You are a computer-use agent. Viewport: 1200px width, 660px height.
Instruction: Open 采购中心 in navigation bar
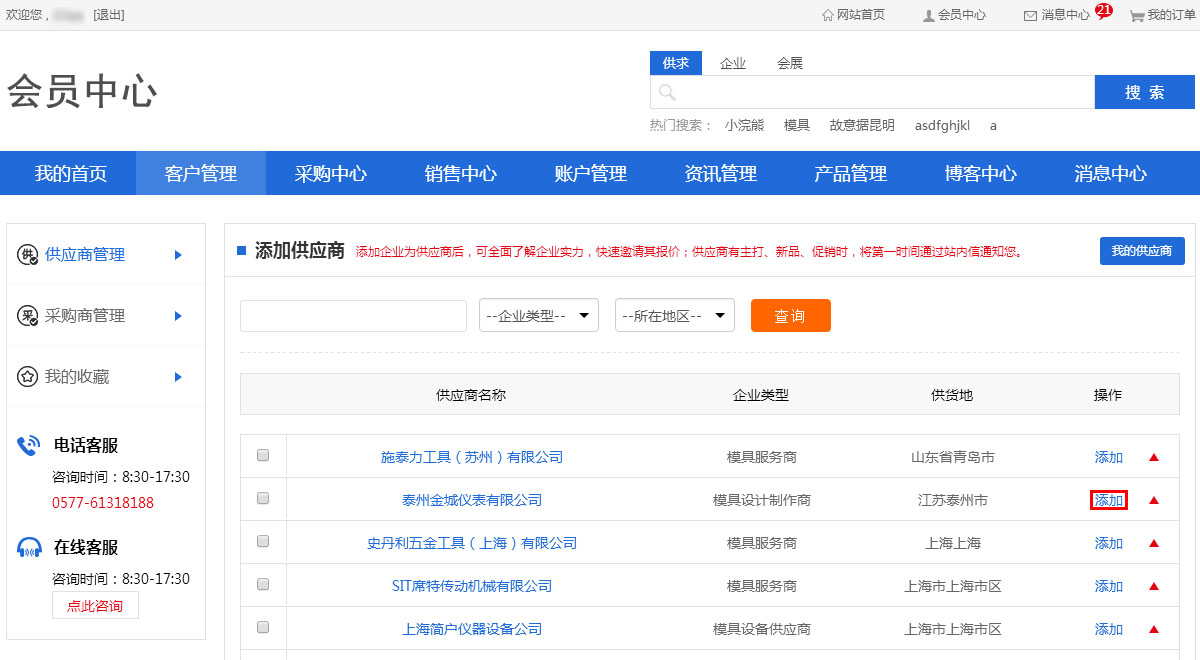pos(331,173)
